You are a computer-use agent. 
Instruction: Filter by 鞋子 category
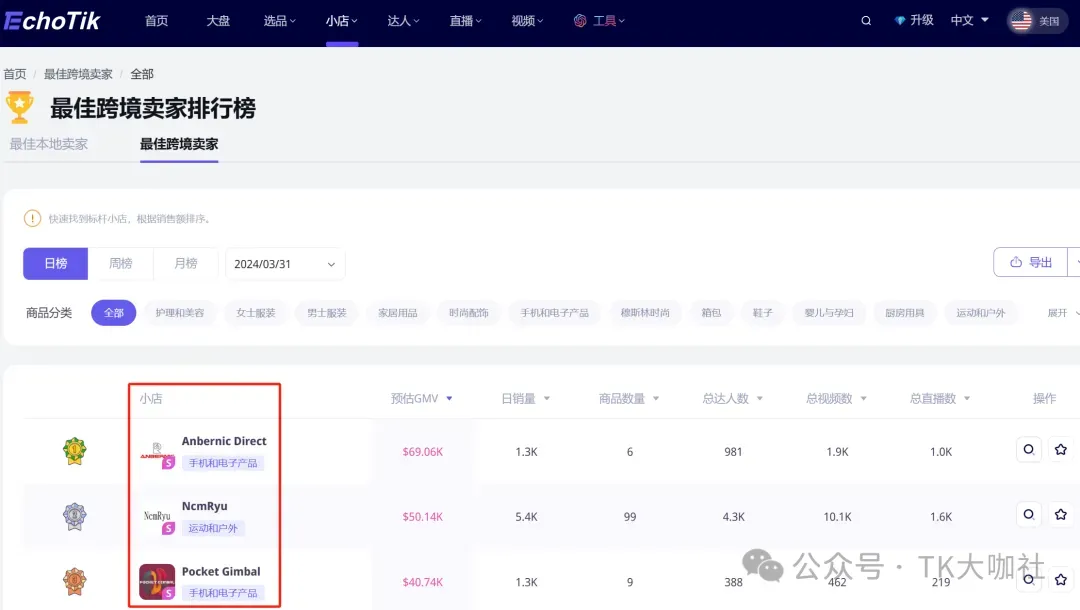(762, 313)
